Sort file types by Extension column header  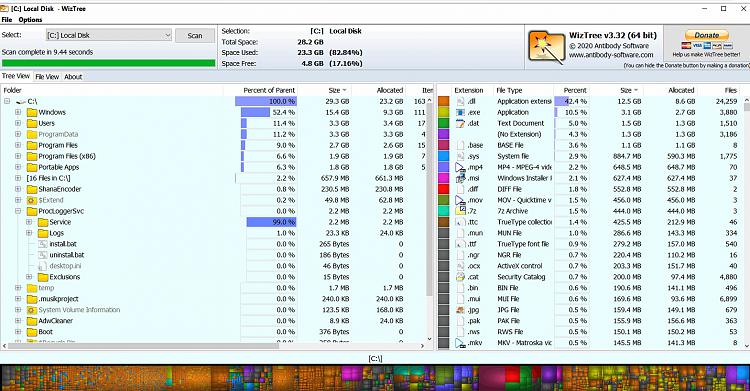pyautogui.click(x=469, y=90)
